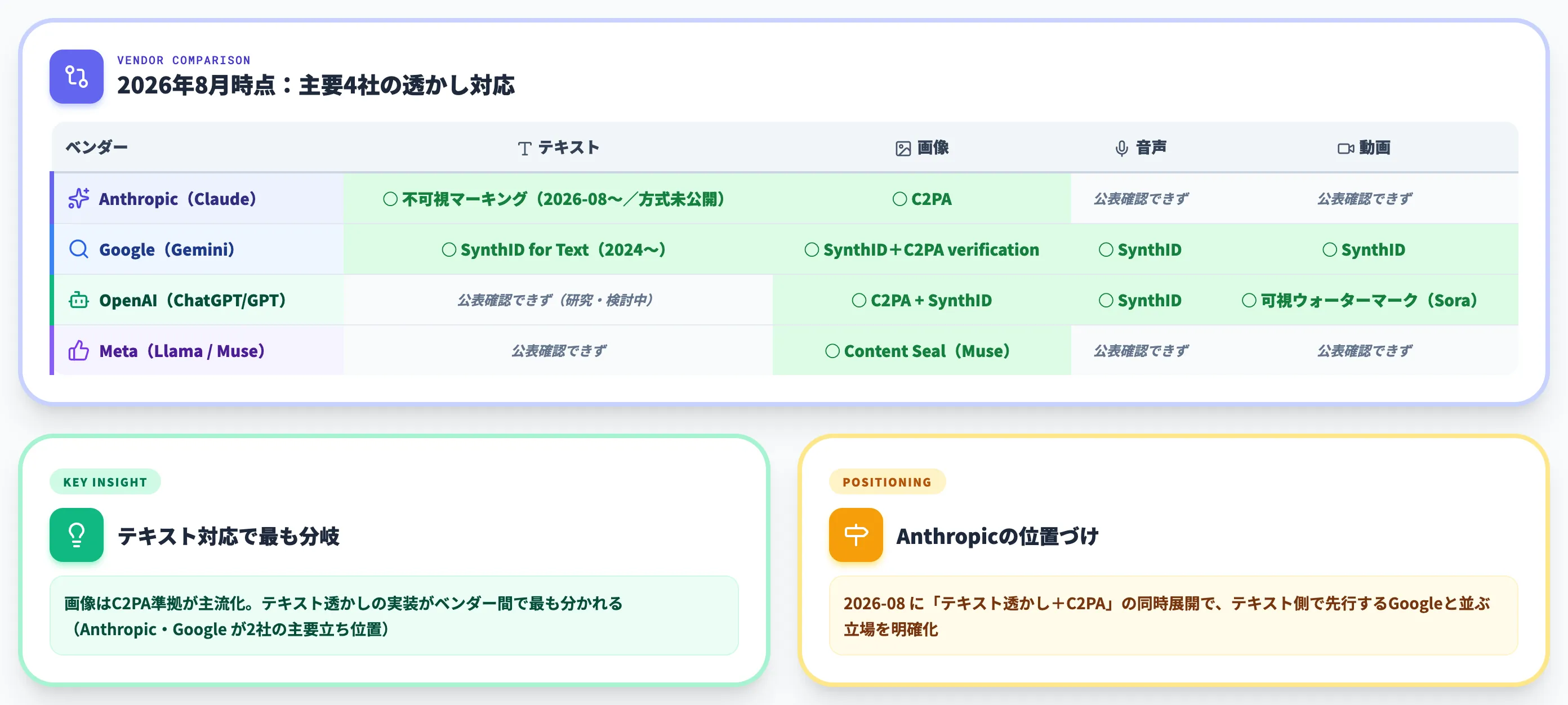Click Meta video cell 公表確認できず
Viewport: 1568px width, 705px height.
click(1364, 351)
